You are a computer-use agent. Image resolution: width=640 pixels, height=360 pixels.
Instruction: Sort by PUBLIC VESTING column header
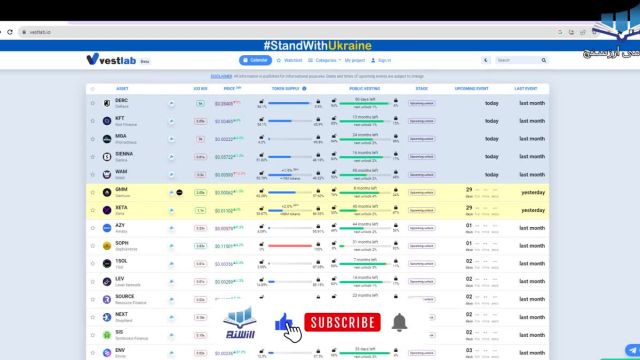pos(364,89)
